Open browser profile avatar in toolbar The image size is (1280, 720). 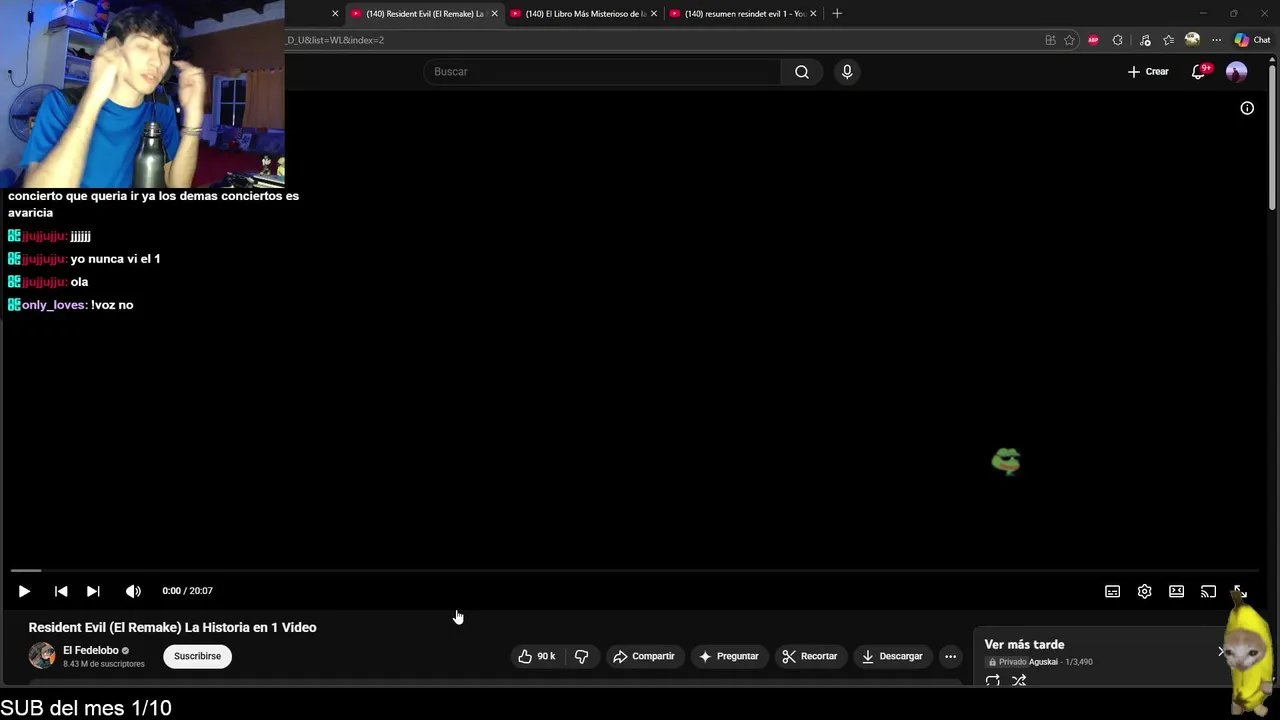1192,40
